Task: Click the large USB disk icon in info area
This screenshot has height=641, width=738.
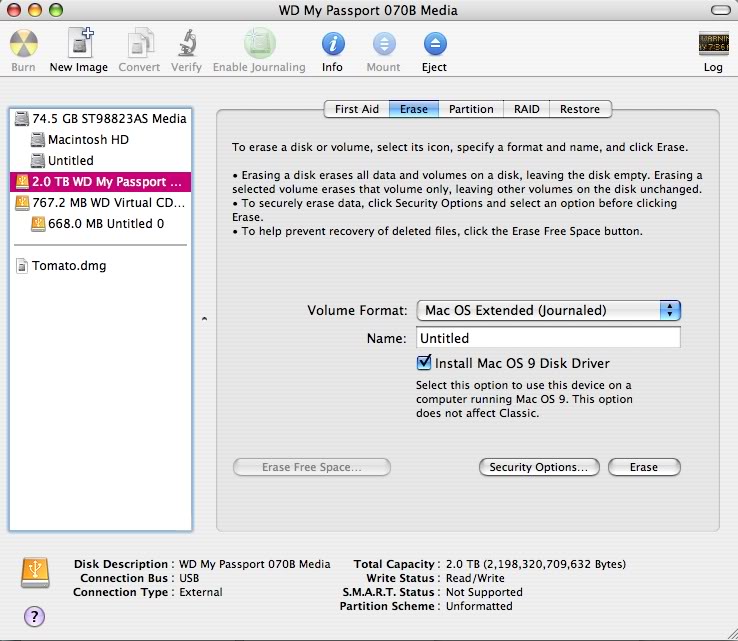Action: 35,572
